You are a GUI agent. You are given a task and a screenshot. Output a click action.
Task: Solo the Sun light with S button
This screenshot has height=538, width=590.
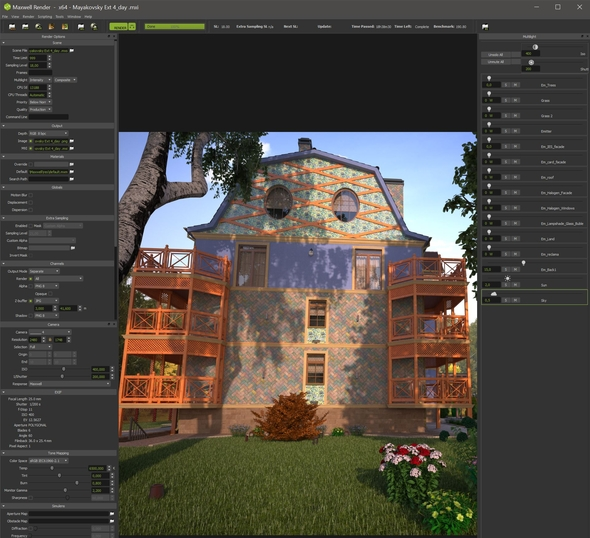tap(506, 285)
